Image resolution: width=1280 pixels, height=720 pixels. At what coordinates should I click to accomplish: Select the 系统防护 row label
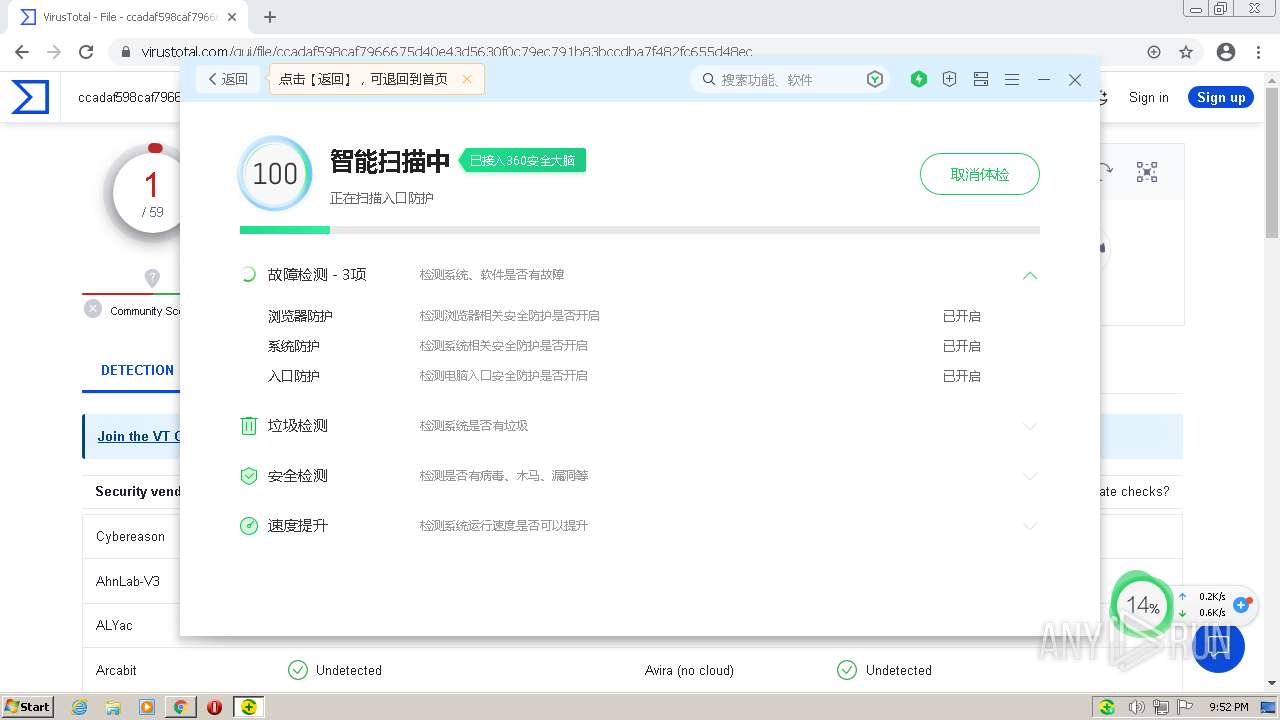point(293,346)
